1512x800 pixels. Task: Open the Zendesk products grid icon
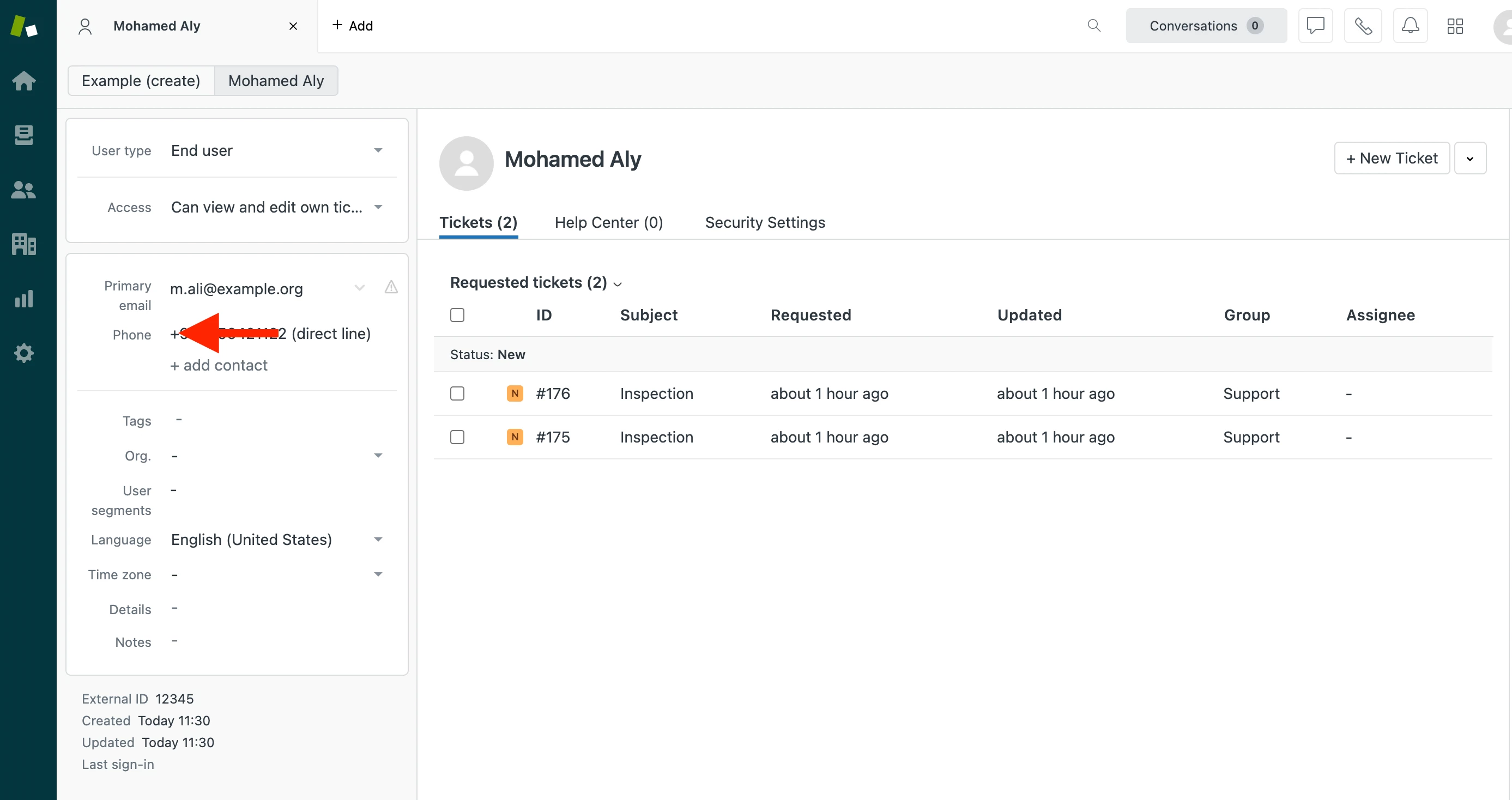pyautogui.click(x=1455, y=26)
